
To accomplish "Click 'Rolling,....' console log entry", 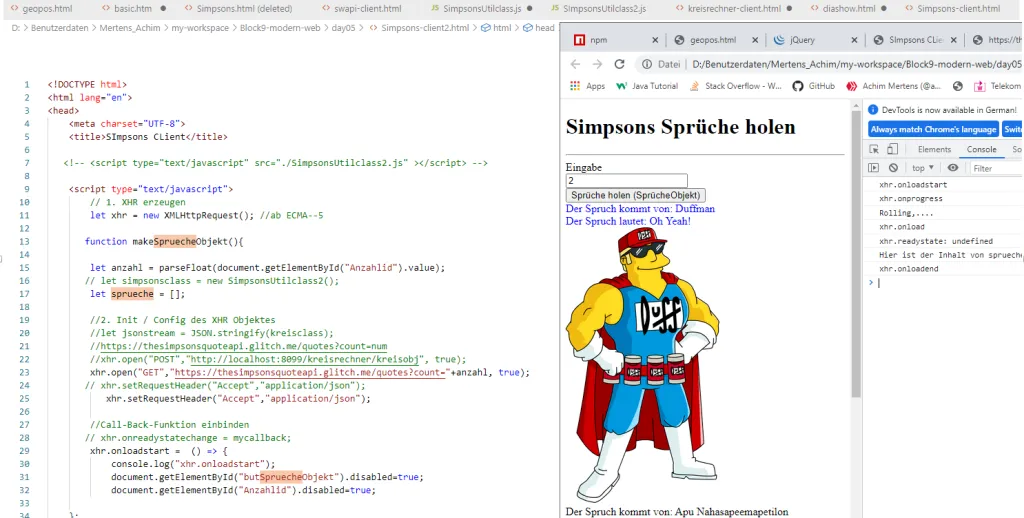I will tap(906, 213).
